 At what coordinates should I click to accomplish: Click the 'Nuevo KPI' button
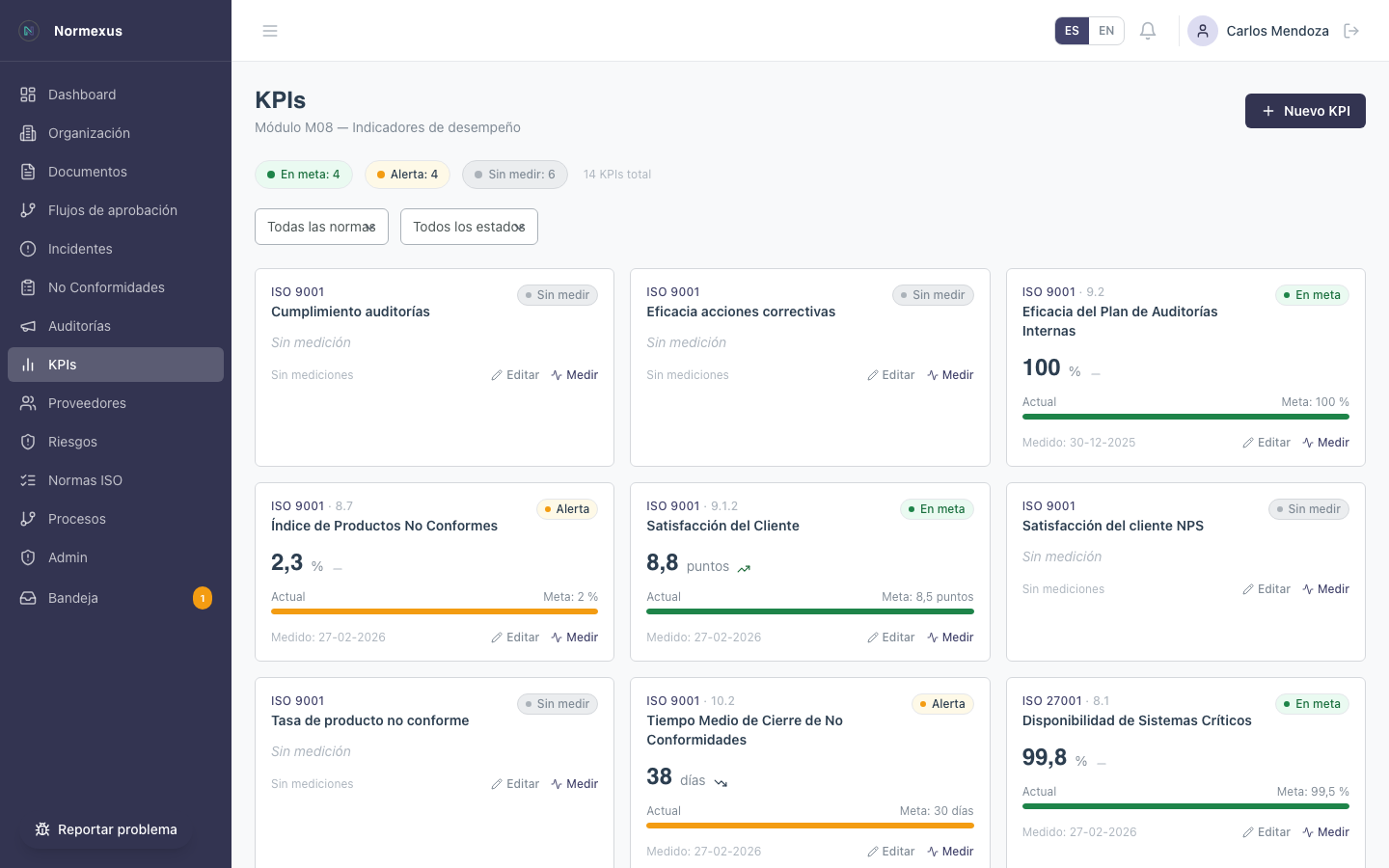pos(1305,111)
